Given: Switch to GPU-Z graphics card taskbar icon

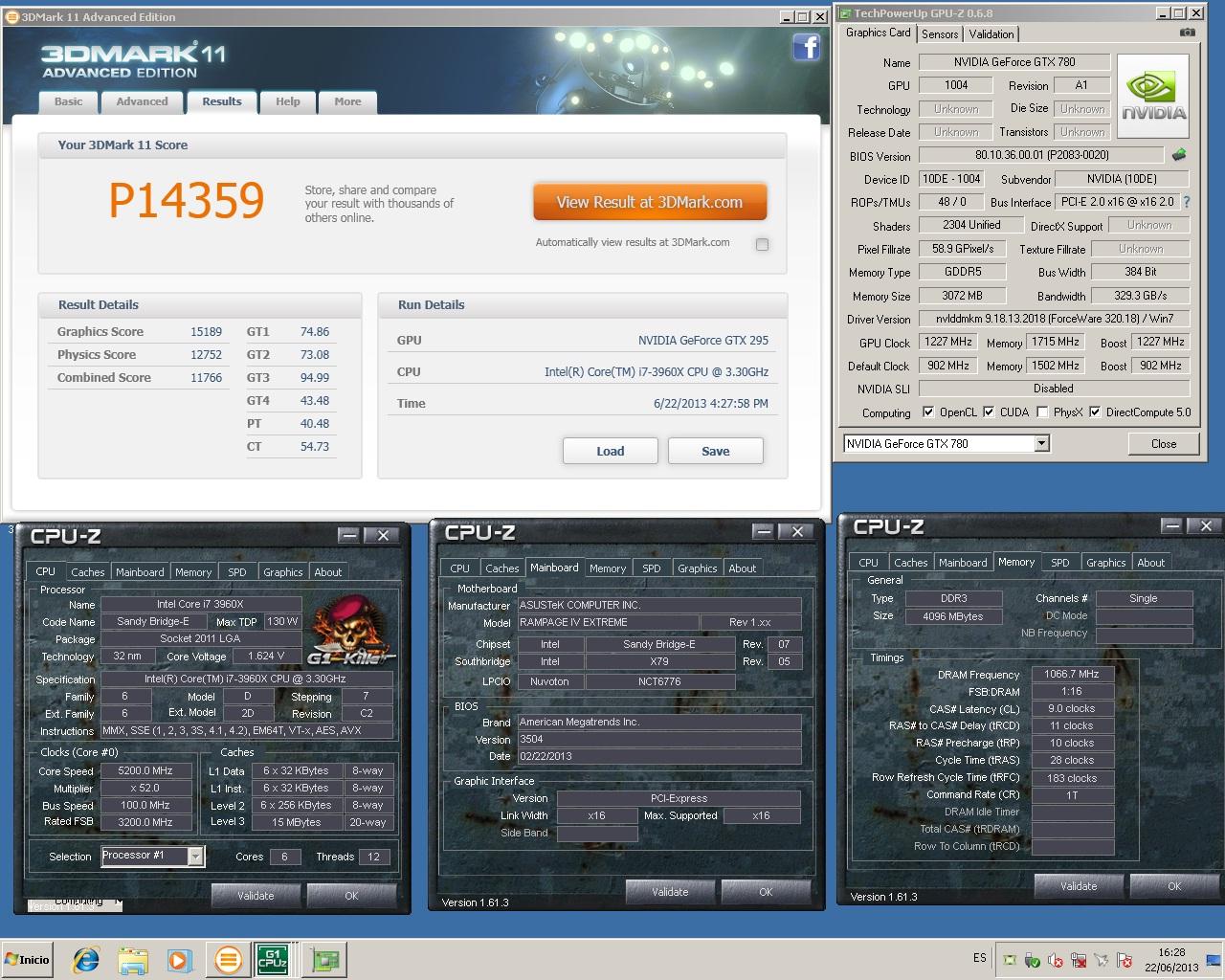Looking at the screenshot, I should point(325,959).
